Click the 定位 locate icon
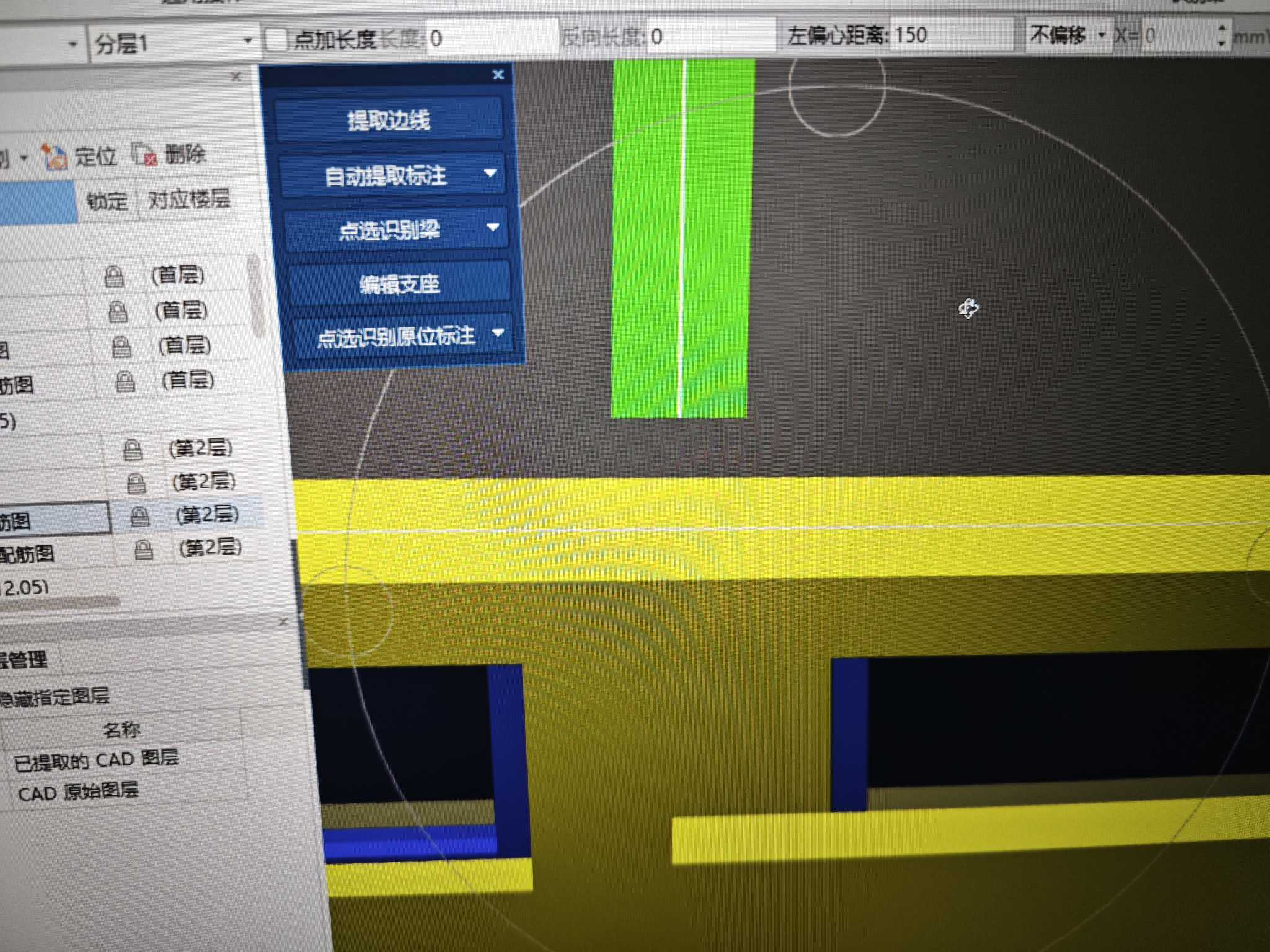The height and width of the screenshot is (952, 1270). click(x=55, y=157)
